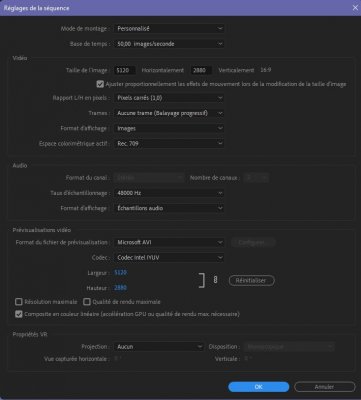Open the Espace colorimétrique actif dropdown
Image resolution: width=361 pixels, height=400 pixels.
pos(169,144)
